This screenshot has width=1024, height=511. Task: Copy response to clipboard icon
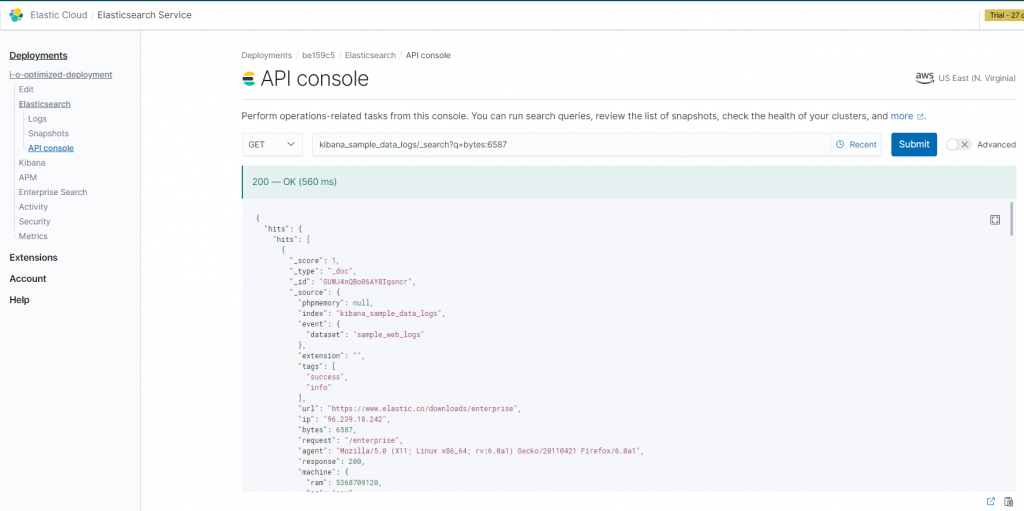(x=1009, y=501)
